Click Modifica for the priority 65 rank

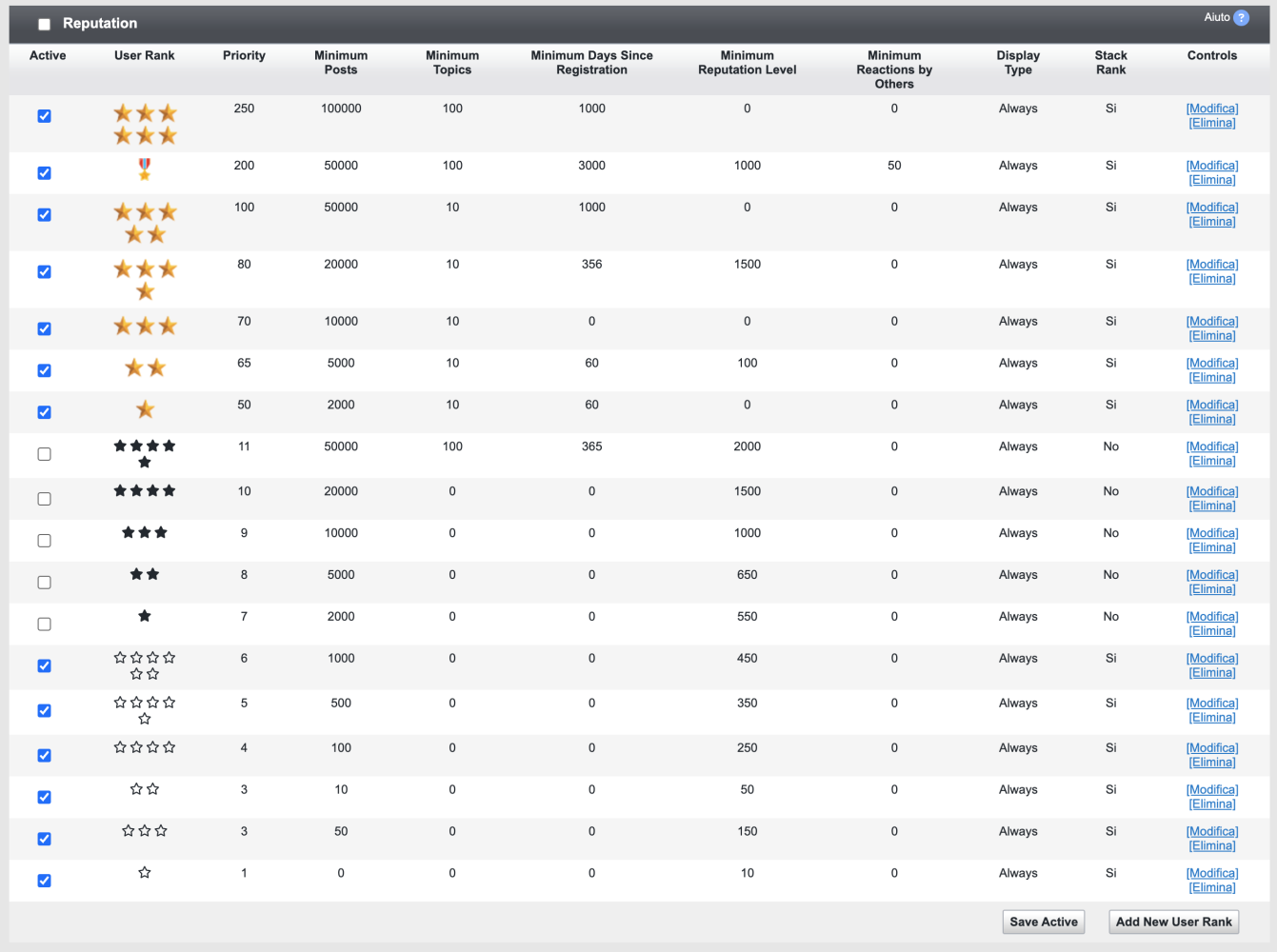point(1211,363)
